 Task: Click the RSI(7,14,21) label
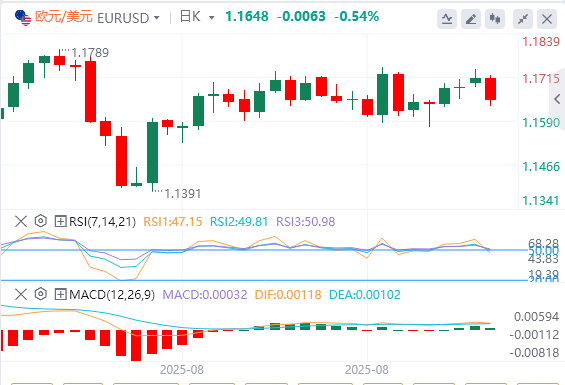[102, 221]
